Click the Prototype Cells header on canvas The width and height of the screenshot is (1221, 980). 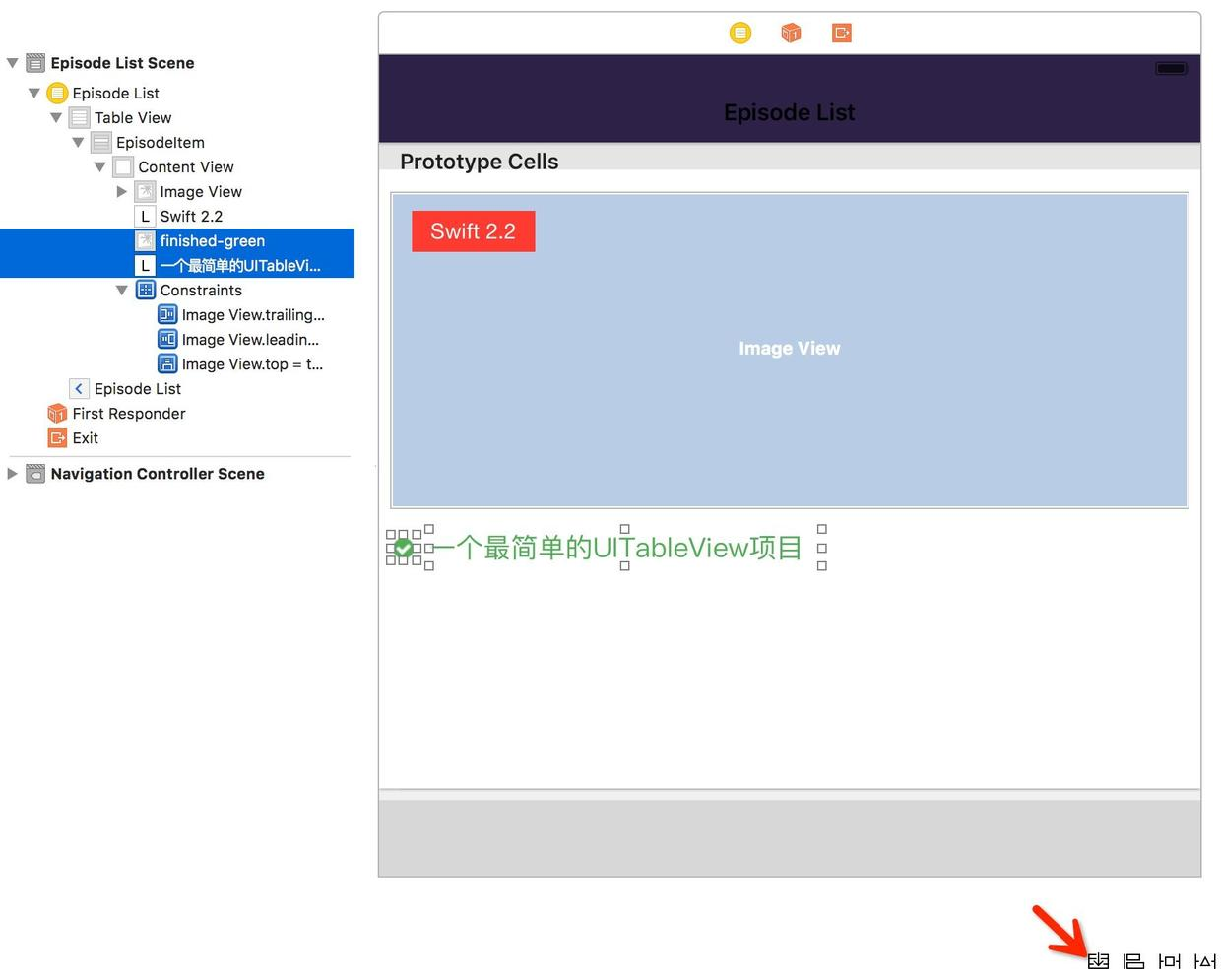click(x=480, y=162)
